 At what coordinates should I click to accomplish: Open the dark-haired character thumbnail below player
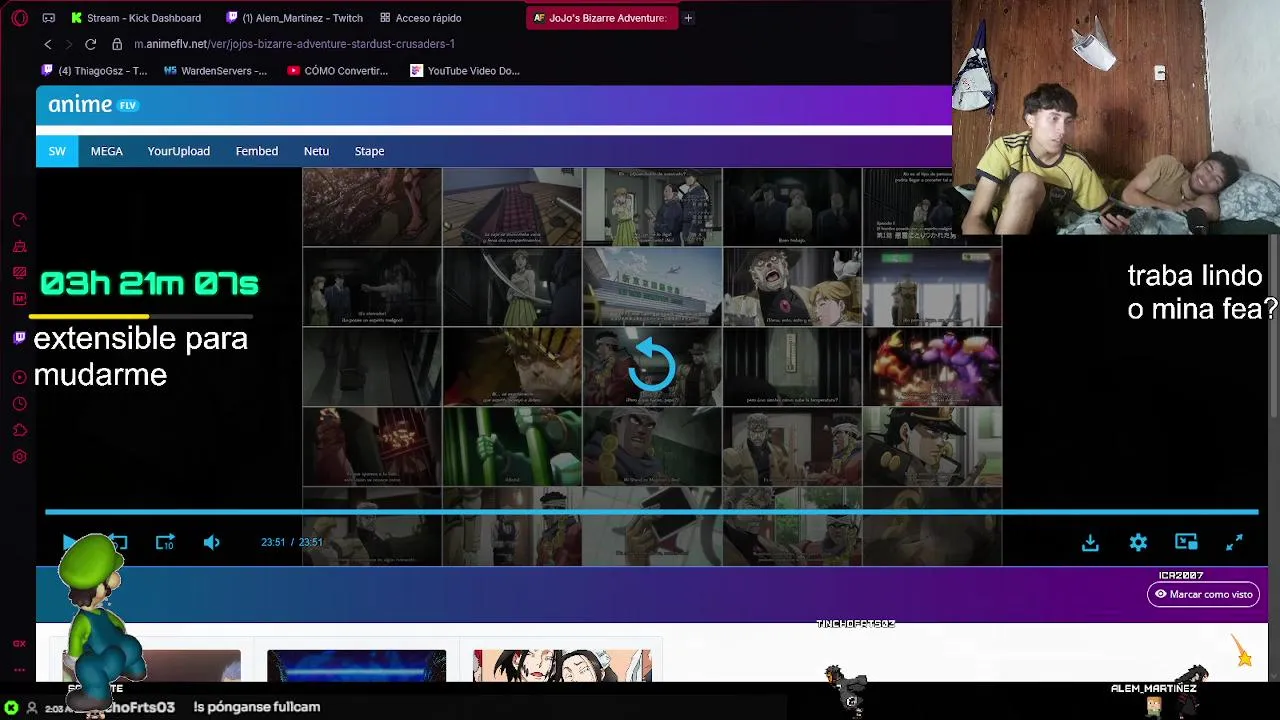tap(562, 666)
